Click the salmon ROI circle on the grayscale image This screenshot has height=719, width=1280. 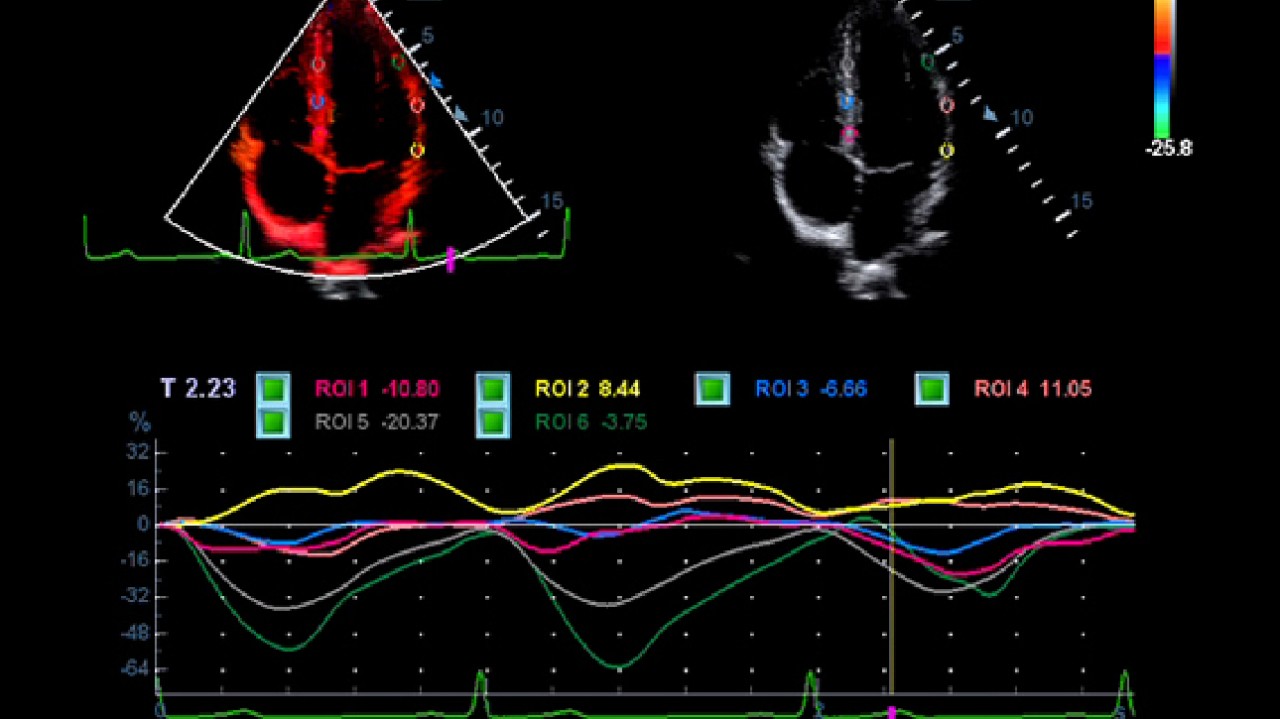947,105
